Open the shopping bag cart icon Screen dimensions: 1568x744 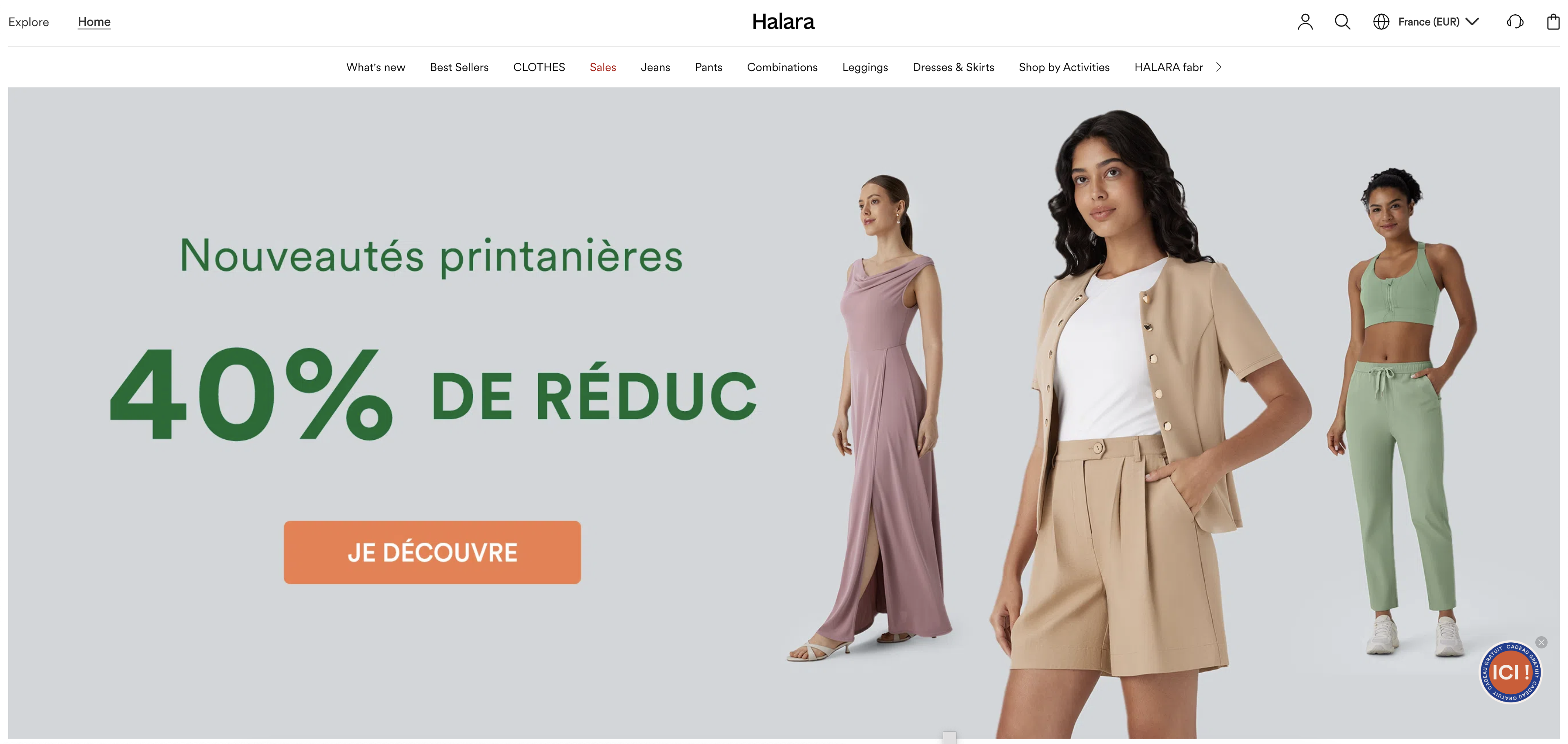pyautogui.click(x=1553, y=22)
